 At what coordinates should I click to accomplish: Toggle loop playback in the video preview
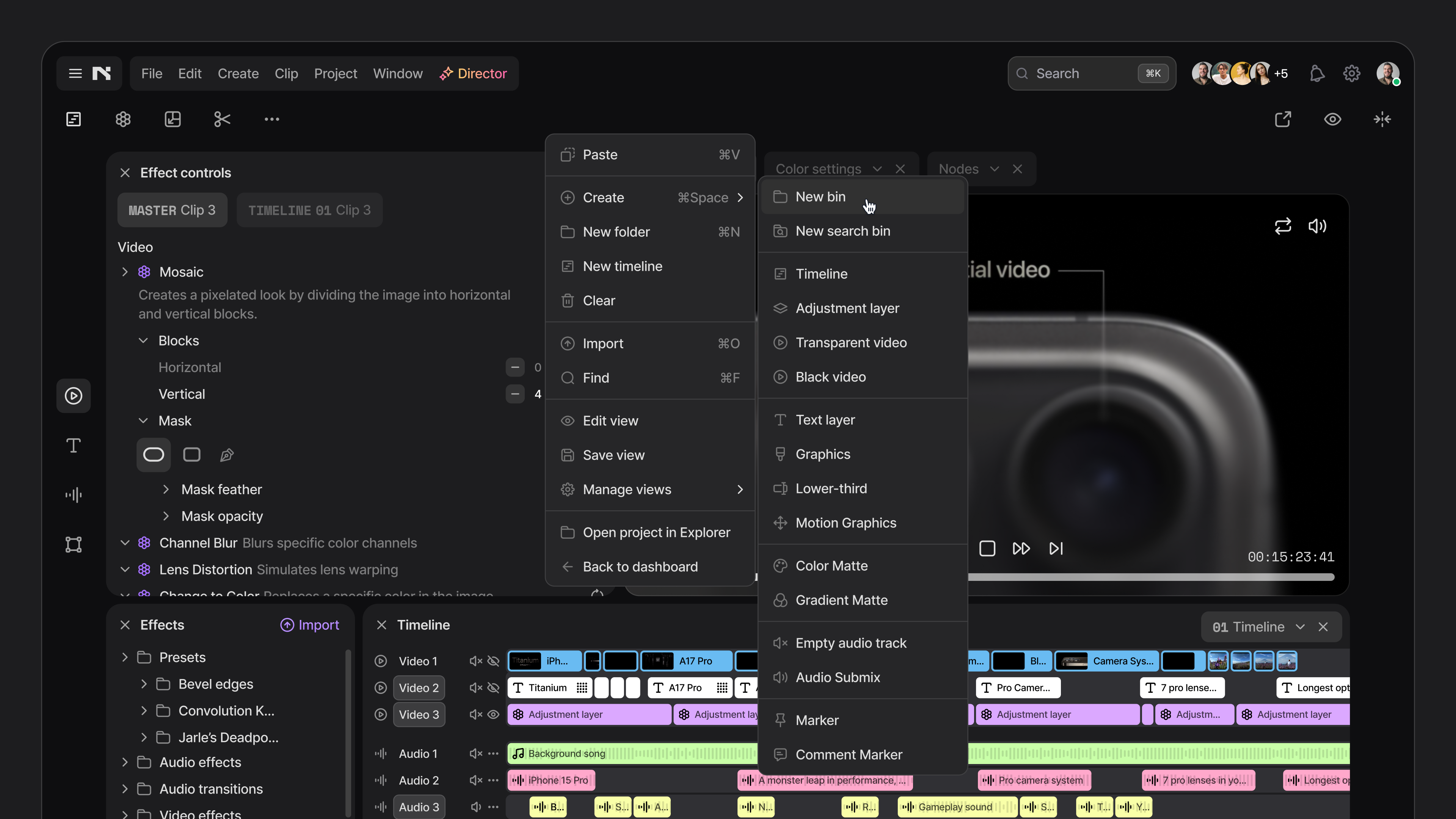click(1283, 226)
